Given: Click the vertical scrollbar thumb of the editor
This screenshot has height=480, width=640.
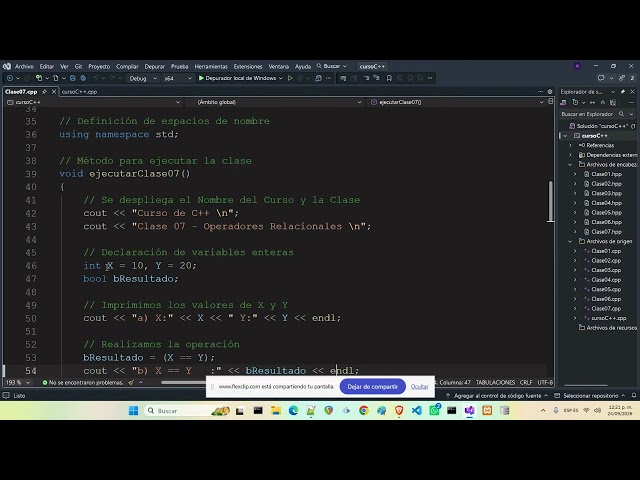Looking at the screenshot, I should click(551, 201).
